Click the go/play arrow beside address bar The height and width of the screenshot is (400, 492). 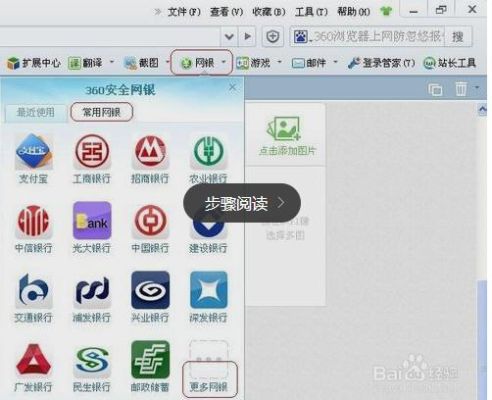[x=247, y=36]
